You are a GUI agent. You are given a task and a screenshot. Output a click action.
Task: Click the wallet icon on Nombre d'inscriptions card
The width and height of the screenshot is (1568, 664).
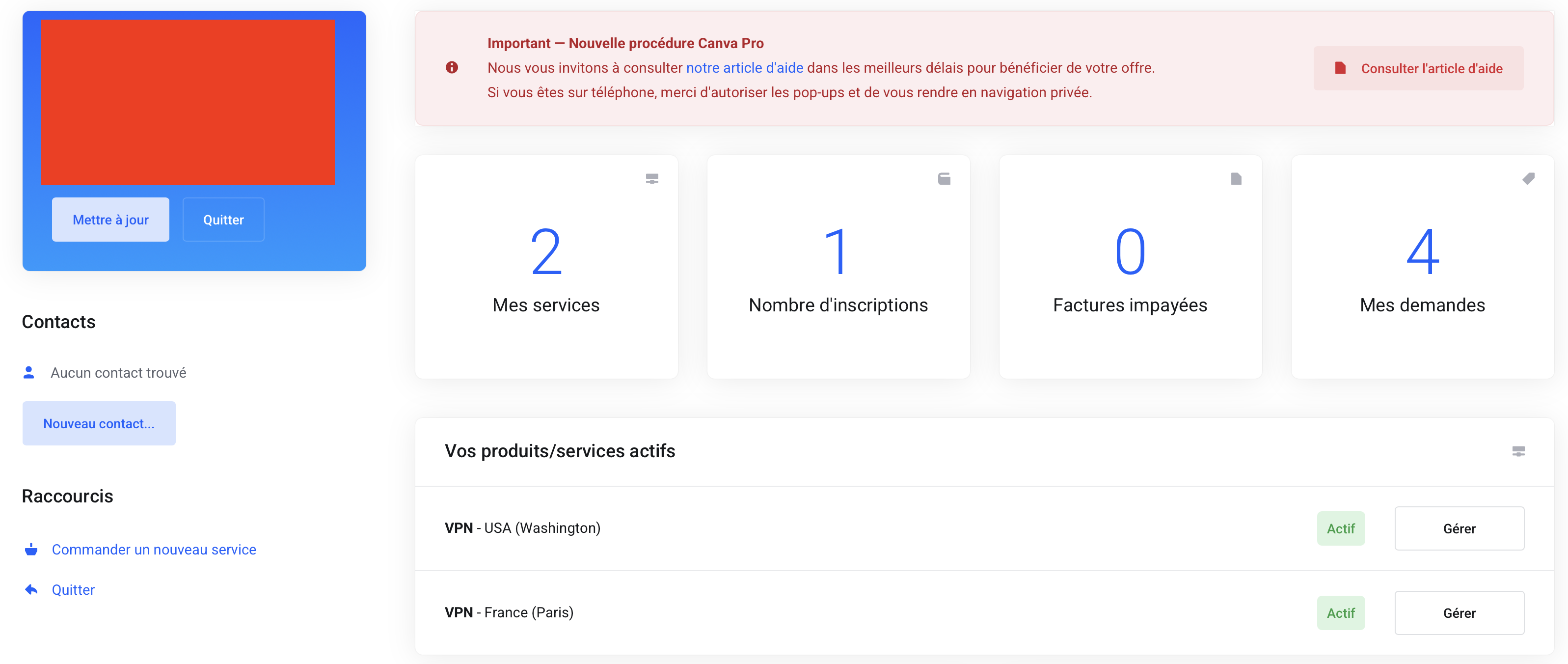[x=944, y=178]
